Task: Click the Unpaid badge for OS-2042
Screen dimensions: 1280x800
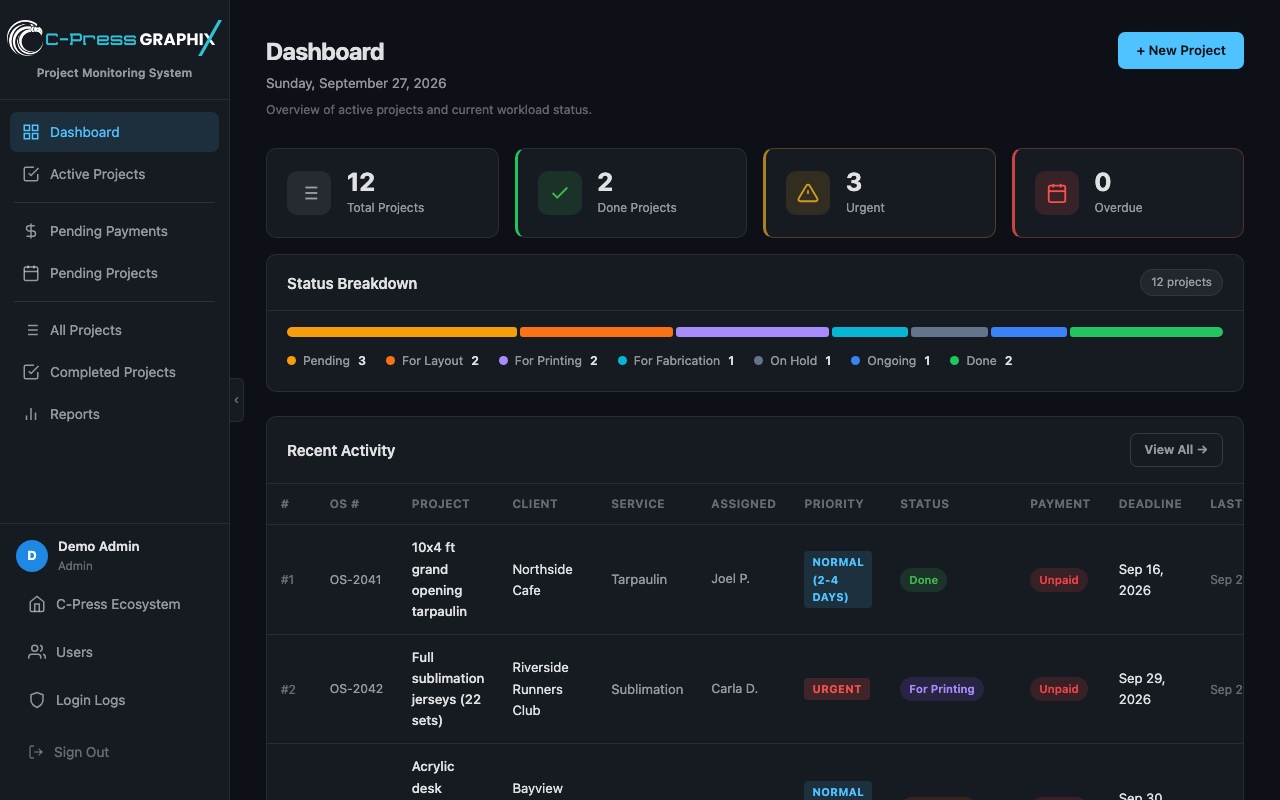Action: [x=1059, y=689]
